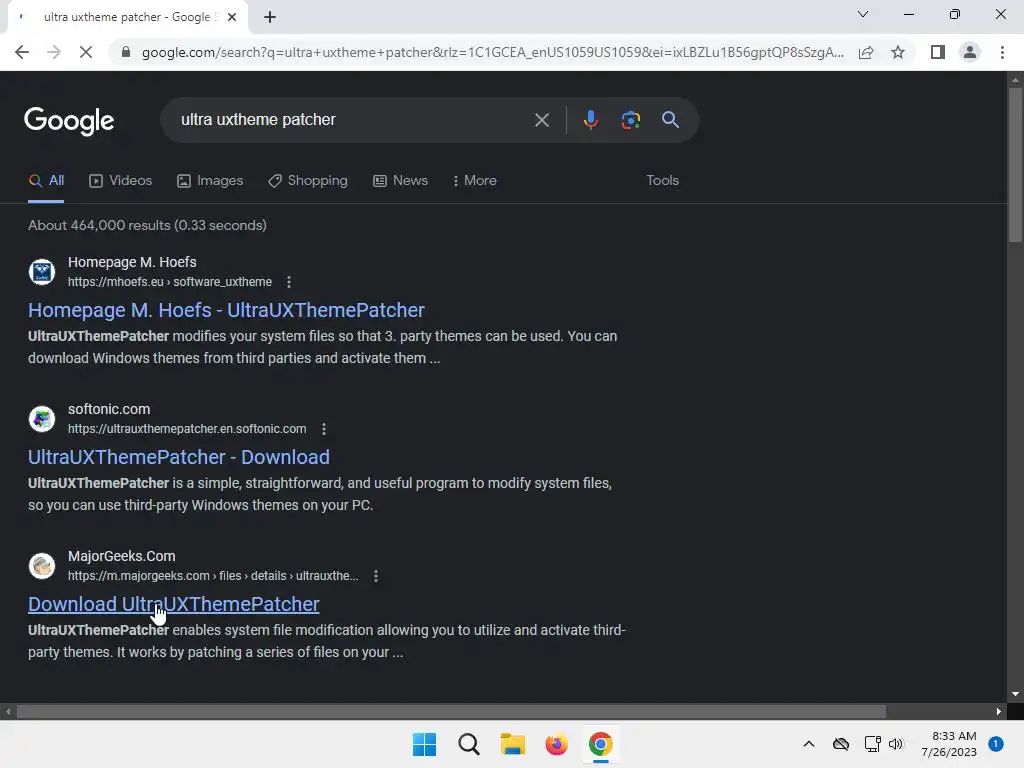1024x768 pixels.
Task: Open more options for the mhoefs.eu result
Action: coord(289,282)
